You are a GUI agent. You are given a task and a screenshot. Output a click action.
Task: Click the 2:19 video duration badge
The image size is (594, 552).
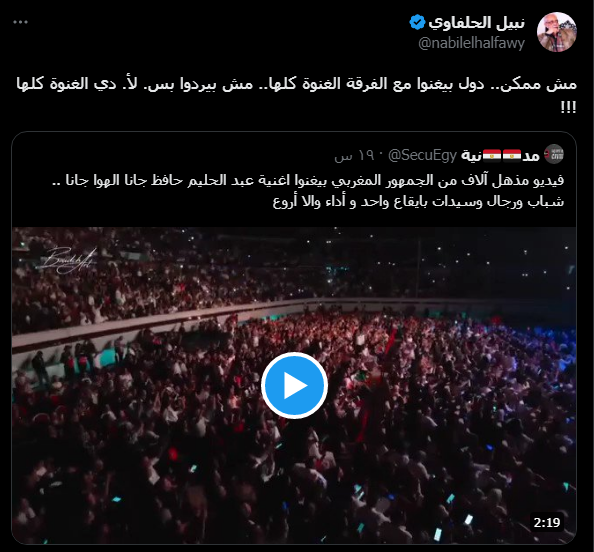(x=547, y=523)
